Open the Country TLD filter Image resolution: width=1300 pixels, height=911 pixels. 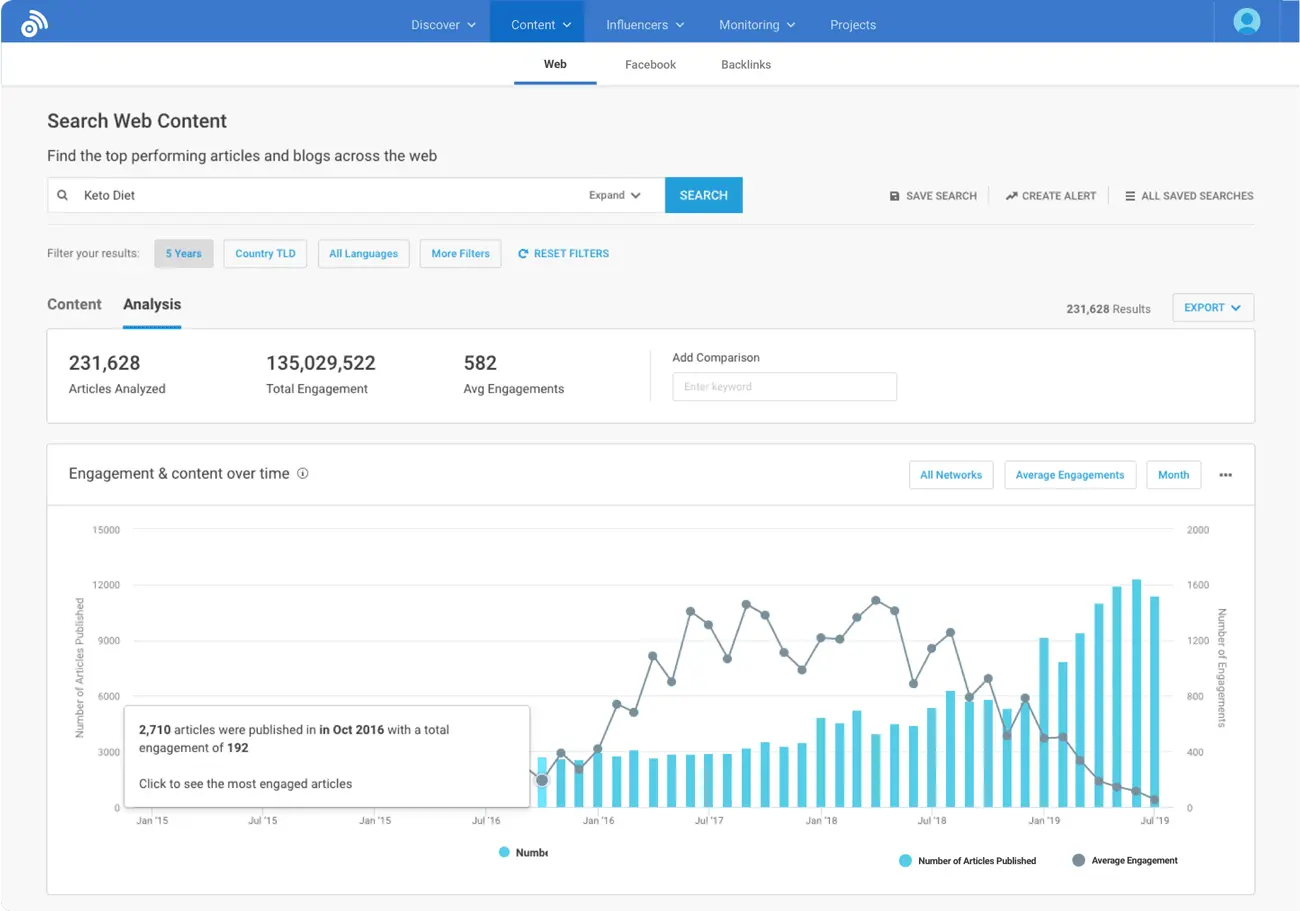coord(264,253)
